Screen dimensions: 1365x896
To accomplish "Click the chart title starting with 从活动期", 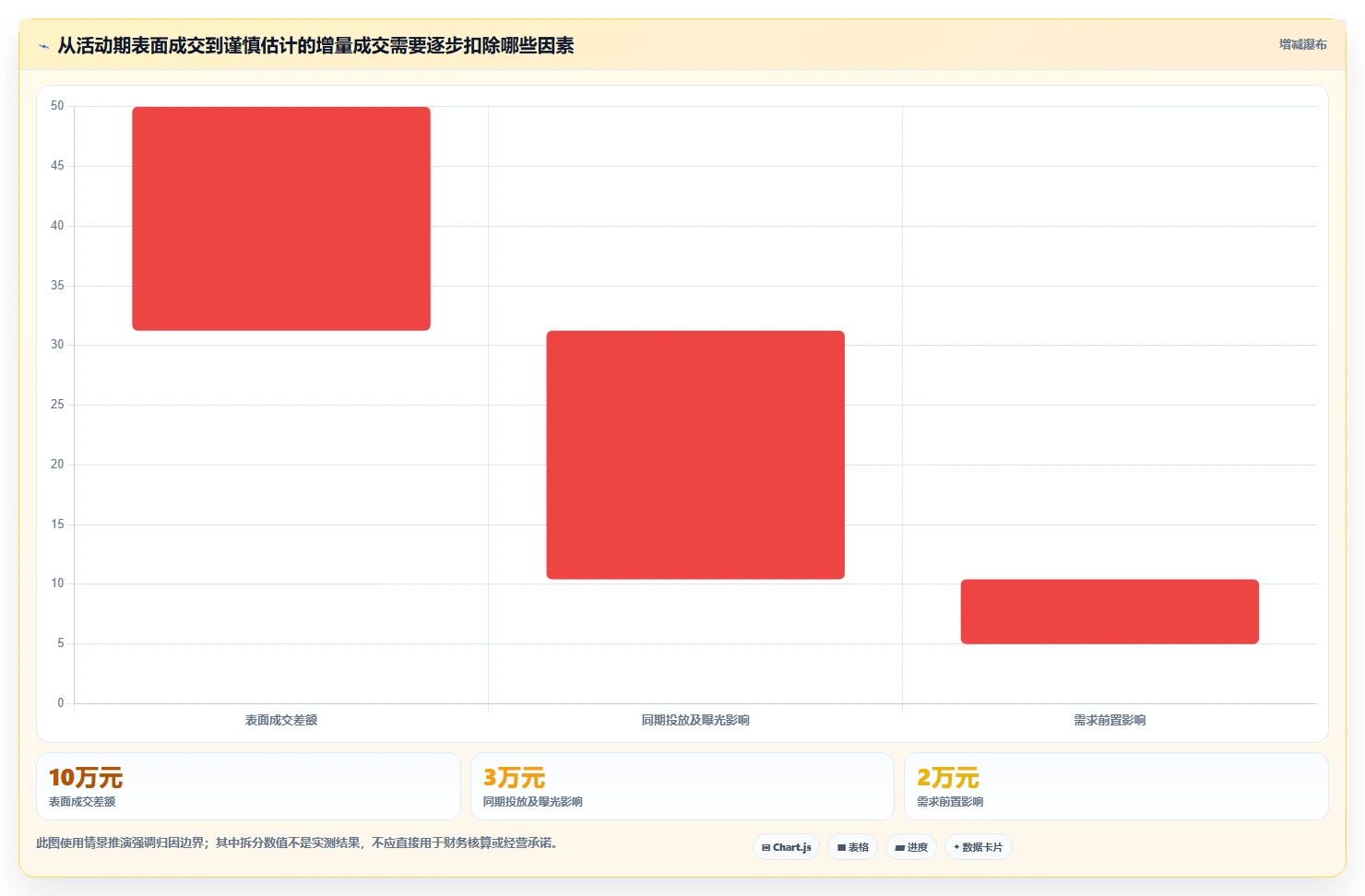I will pos(315,45).
